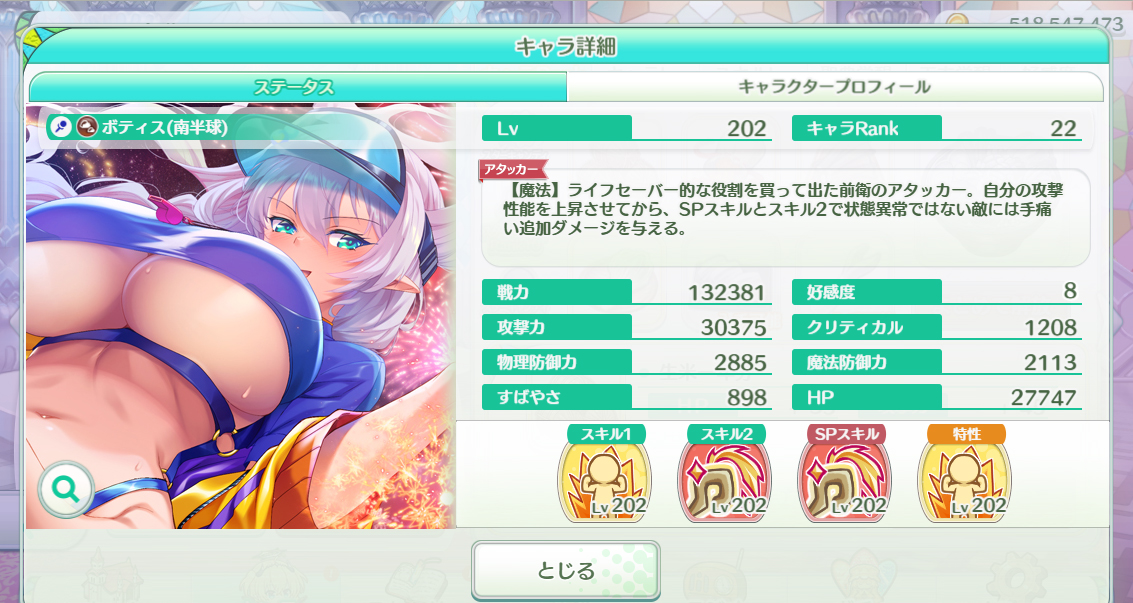Image resolution: width=1133 pixels, height=603 pixels.
Task: Open the キャラクタープロフィール tab
Action: point(835,87)
